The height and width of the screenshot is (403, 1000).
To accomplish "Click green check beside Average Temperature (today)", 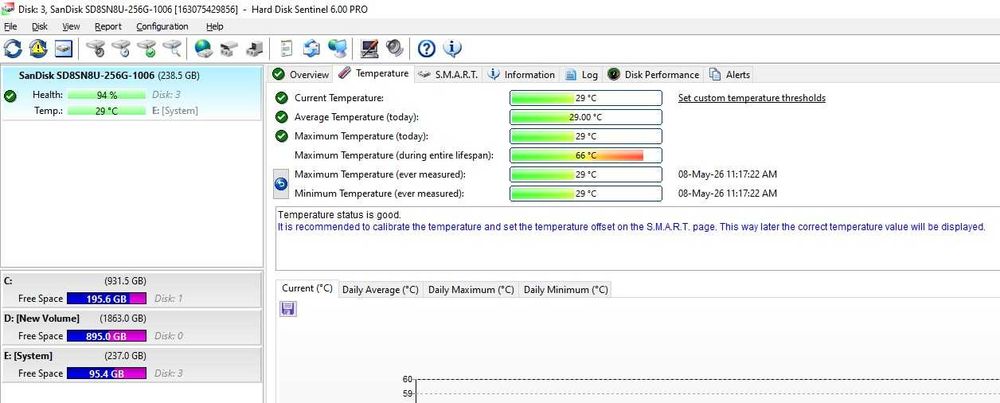I will pos(281,117).
